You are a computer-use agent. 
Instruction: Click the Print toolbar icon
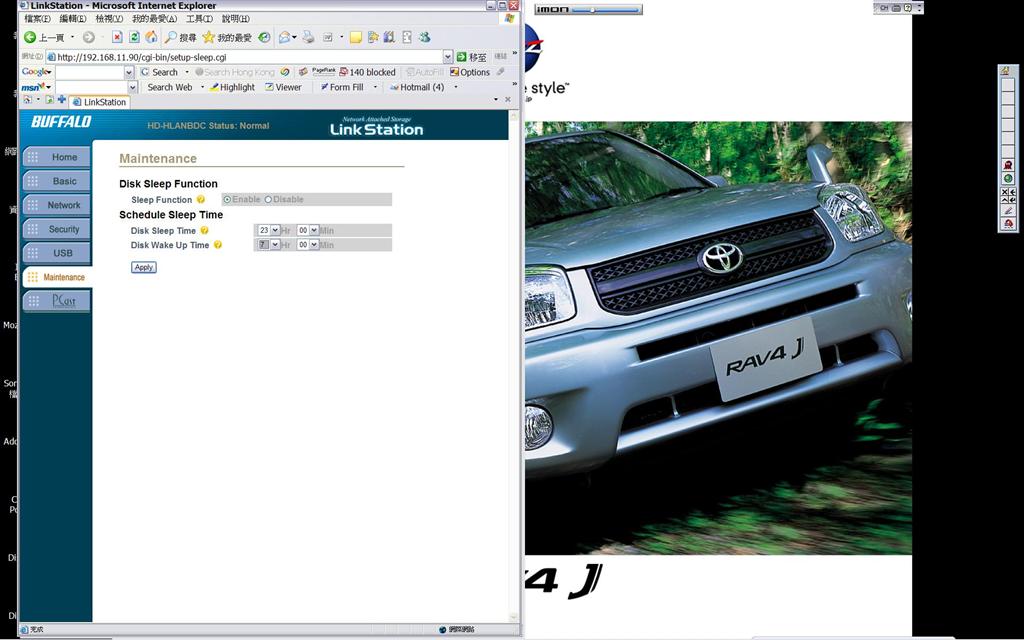308,37
